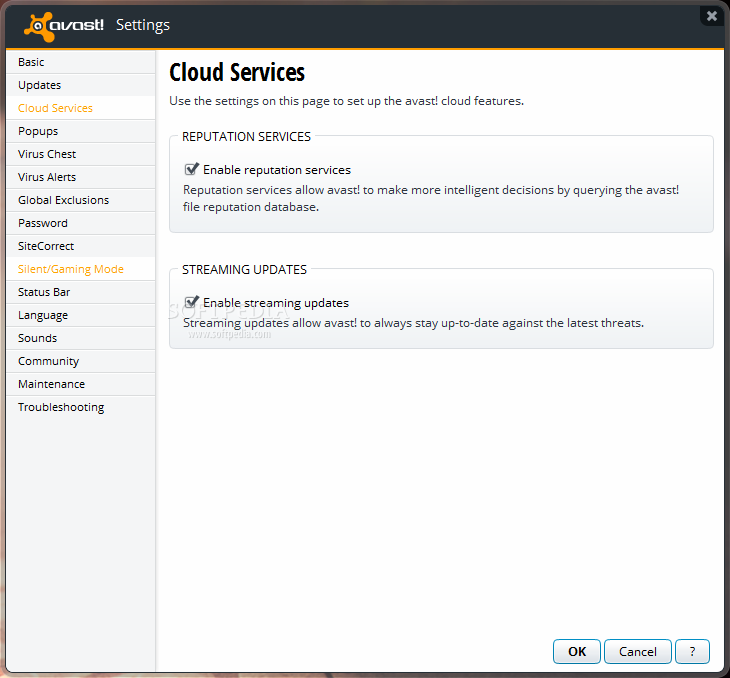The height and width of the screenshot is (678, 730).
Task: Go to Language settings
Action: [x=81, y=315]
